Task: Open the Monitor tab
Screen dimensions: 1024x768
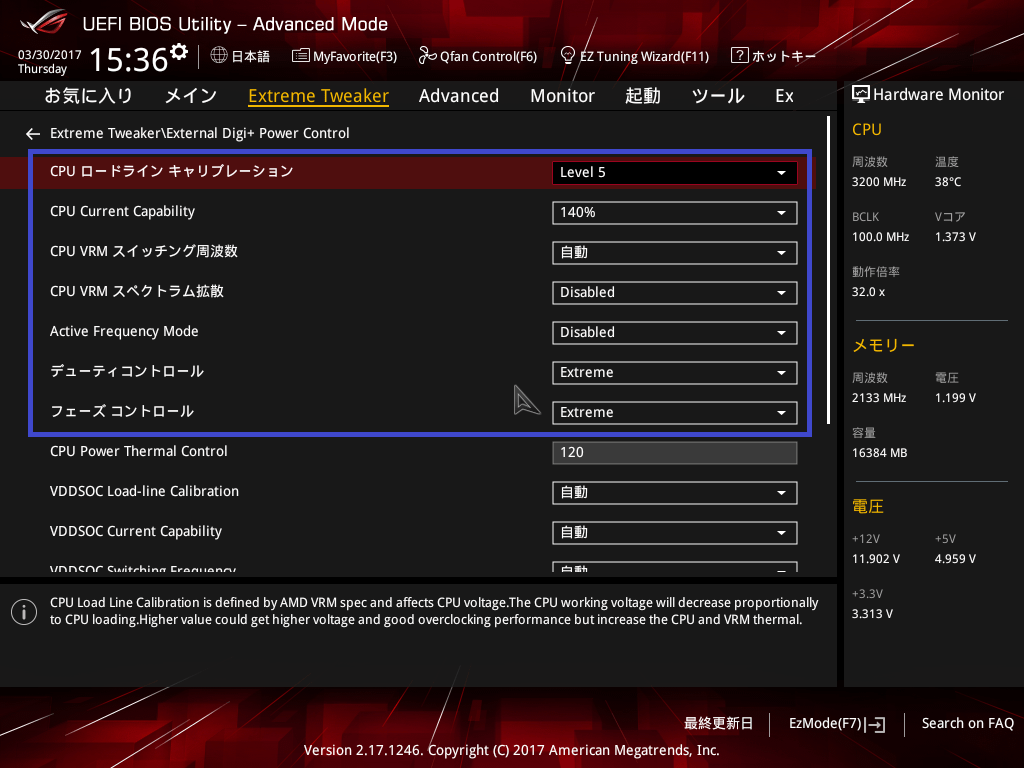Action: (x=562, y=96)
